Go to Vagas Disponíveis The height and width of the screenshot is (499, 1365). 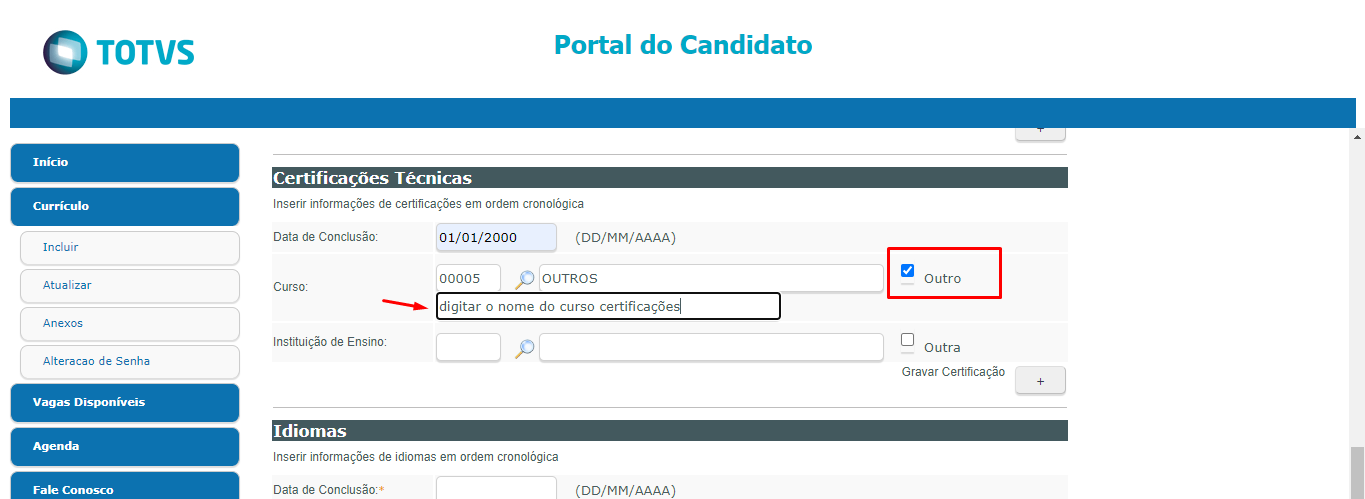(125, 402)
